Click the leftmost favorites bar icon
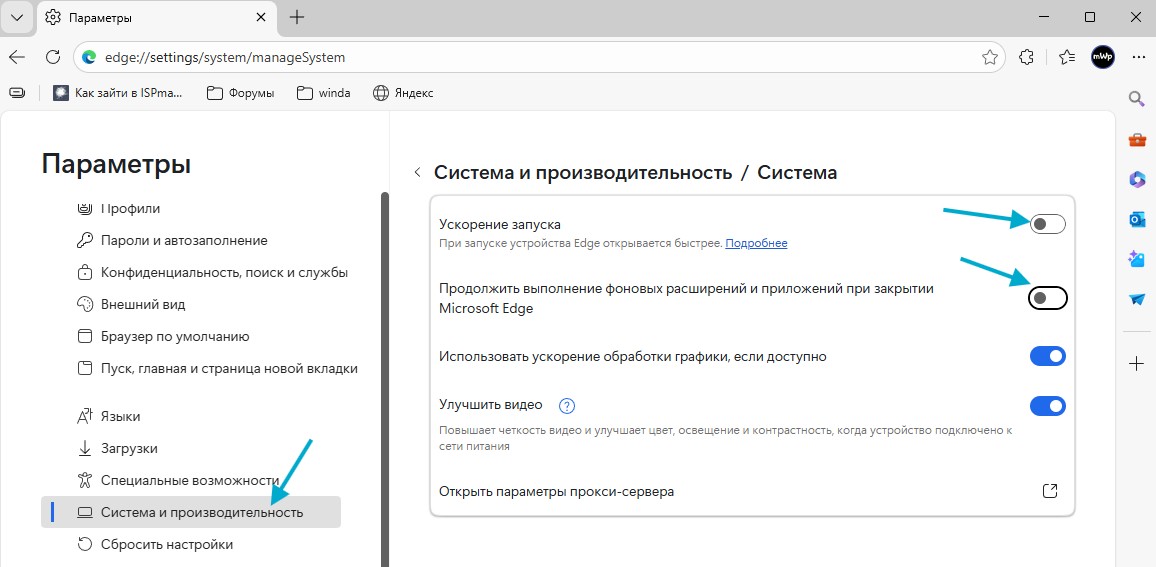The image size is (1156, 567). 18,93
